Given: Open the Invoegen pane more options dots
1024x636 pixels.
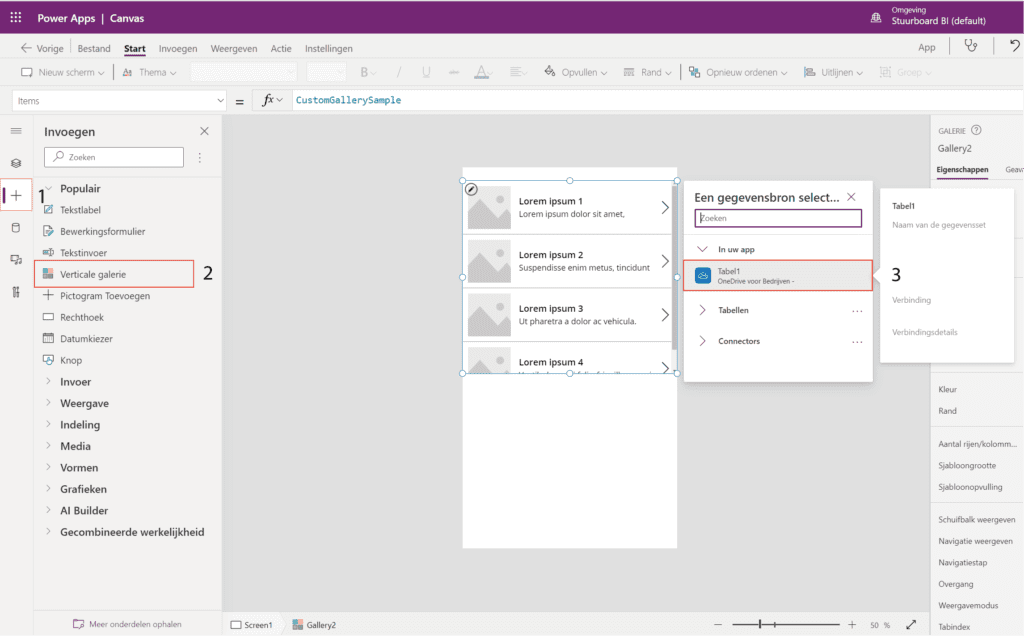Looking at the screenshot, I should (x=200, y=157).
